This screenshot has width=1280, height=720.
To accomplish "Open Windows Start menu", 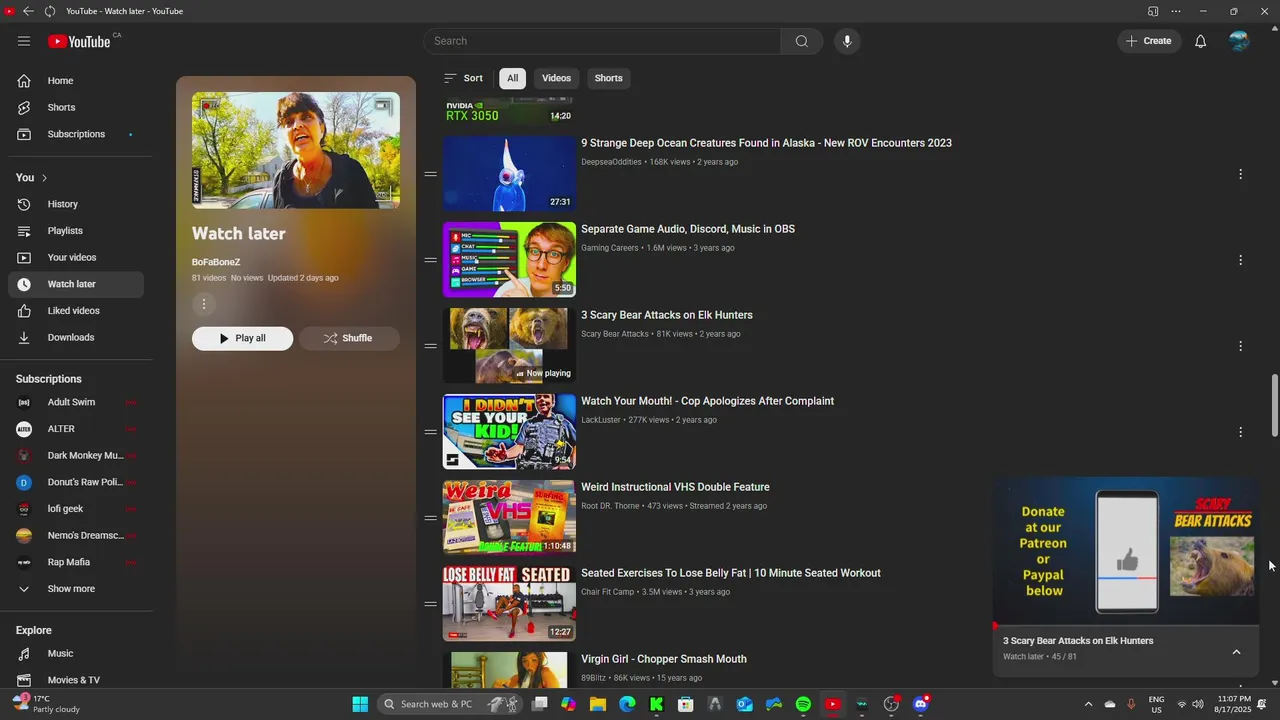I will point(360,704).
